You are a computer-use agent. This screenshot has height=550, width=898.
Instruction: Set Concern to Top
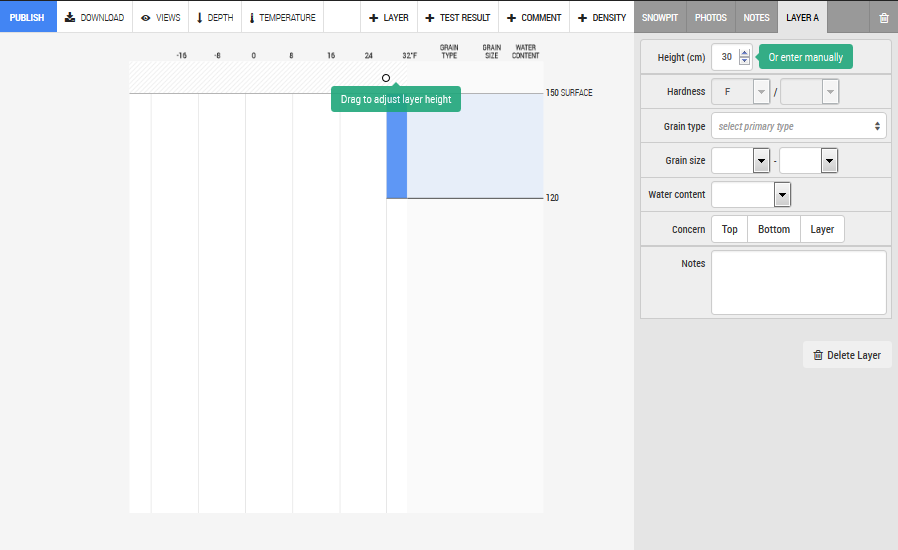click(729, 229)
